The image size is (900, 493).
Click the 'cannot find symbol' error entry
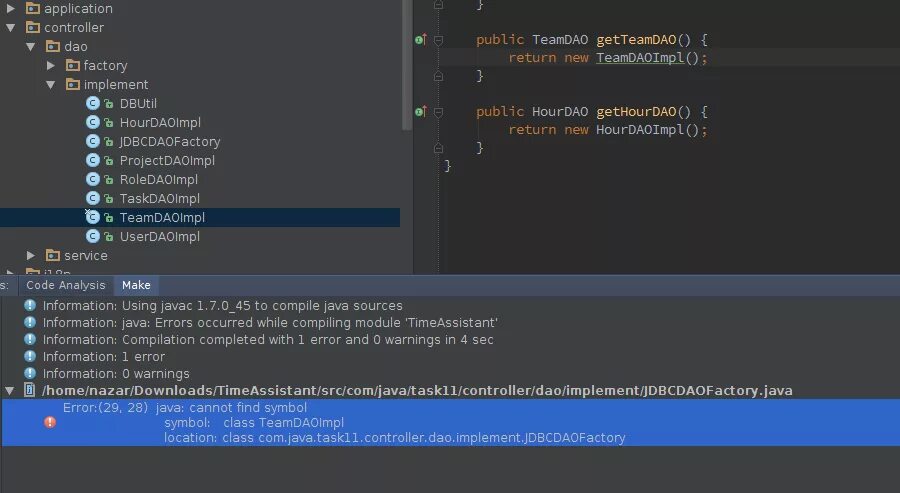click(450, 422)
